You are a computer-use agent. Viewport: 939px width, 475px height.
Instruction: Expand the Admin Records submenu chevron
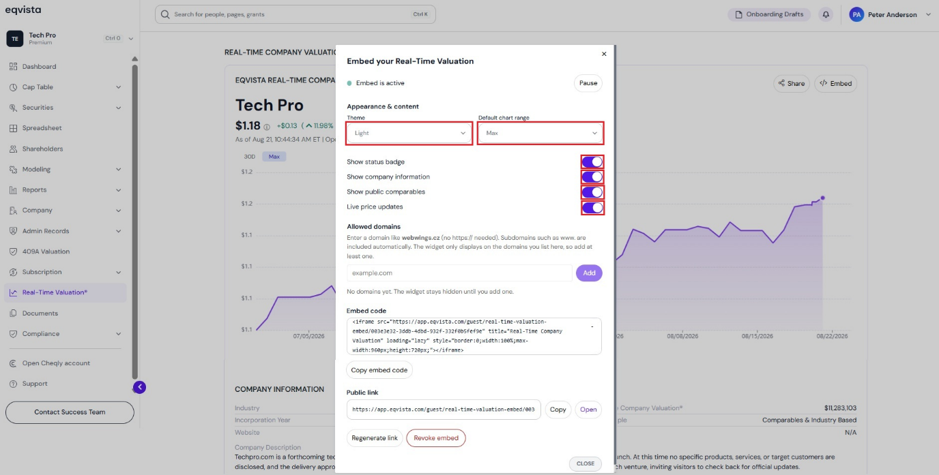[x=119, y=231]
